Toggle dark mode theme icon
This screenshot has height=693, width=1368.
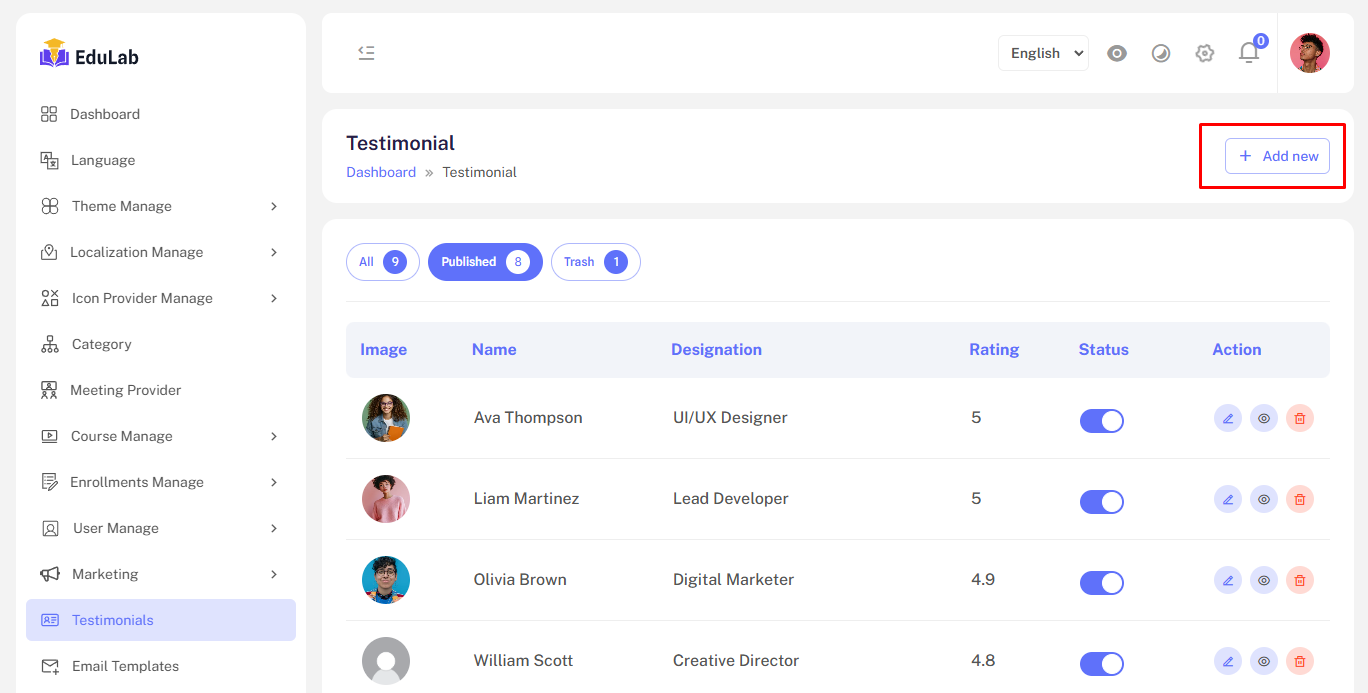tap(1161, 53)
